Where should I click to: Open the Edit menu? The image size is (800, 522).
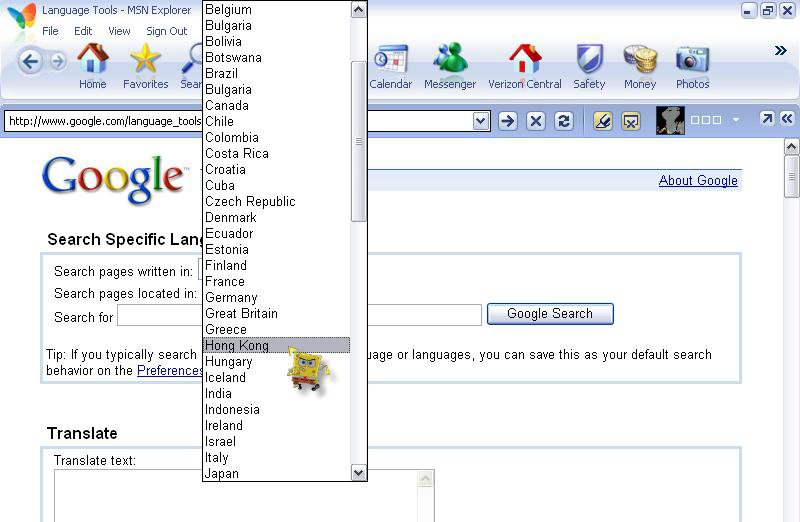(x=83, y=31)
